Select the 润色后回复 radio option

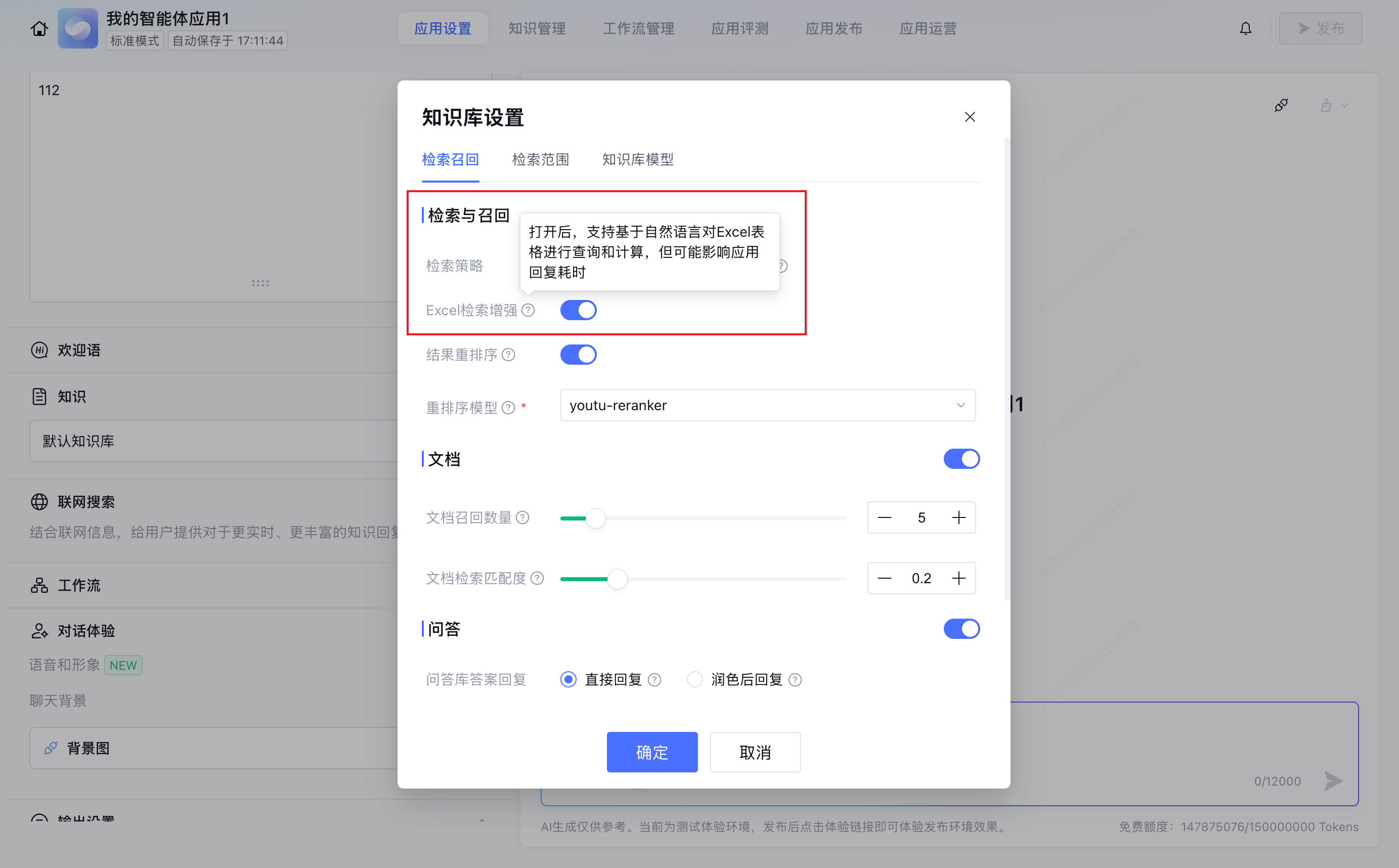(694, 680)
